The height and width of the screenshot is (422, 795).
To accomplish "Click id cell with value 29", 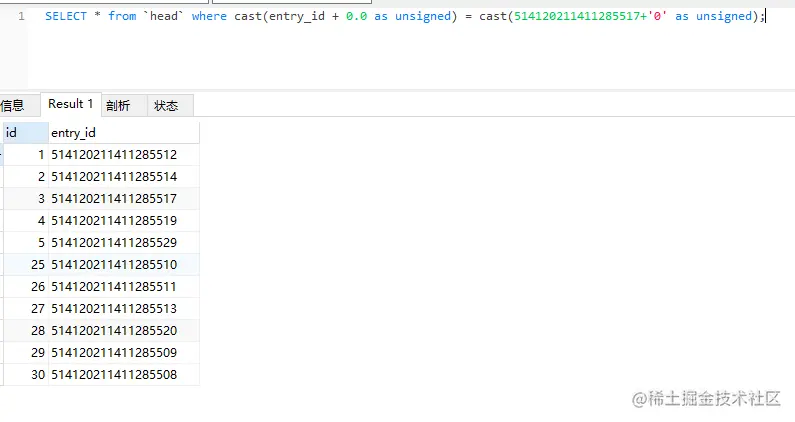I will coord(25,353).
